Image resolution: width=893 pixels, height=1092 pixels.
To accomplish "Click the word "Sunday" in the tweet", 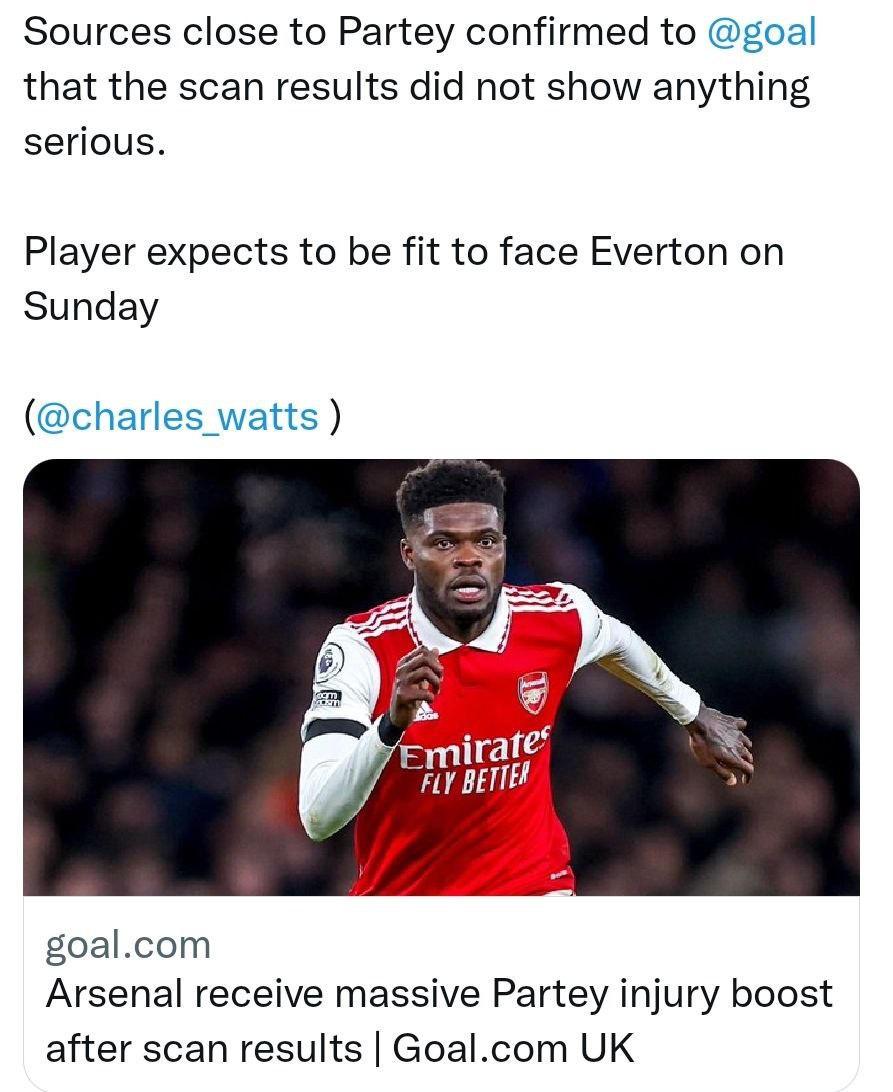I will [x=91, y=306].
